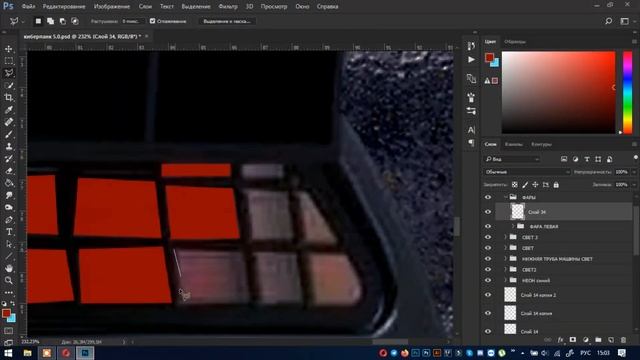The width and height of the screenshot is (640, 360).
Task: Open the blend mode dropdown
Action: (527, 172)
